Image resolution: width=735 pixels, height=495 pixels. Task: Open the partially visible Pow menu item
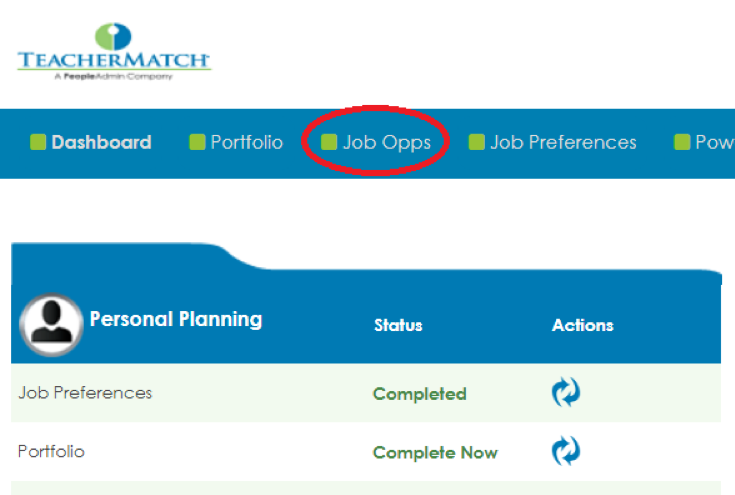coord(714,142)
